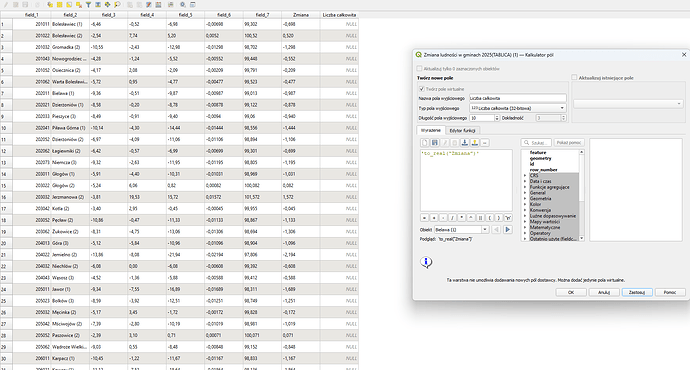Click the clear expression editor icon
The image size is (690, 370).
pos(425,143)
